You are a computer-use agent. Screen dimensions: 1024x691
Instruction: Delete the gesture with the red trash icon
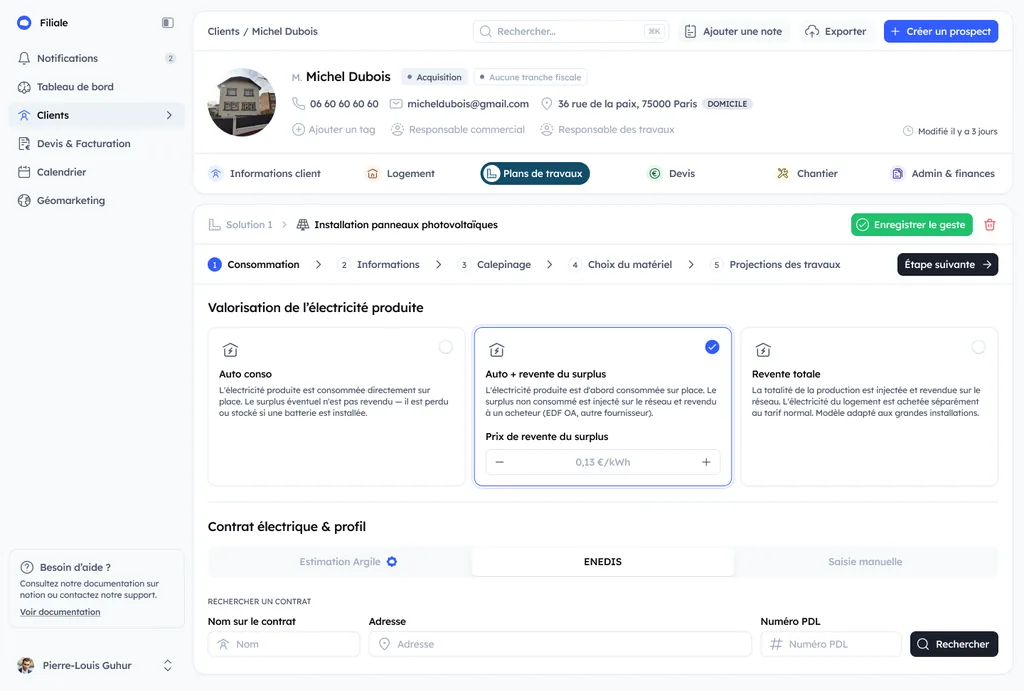click(x=989, y=225)
